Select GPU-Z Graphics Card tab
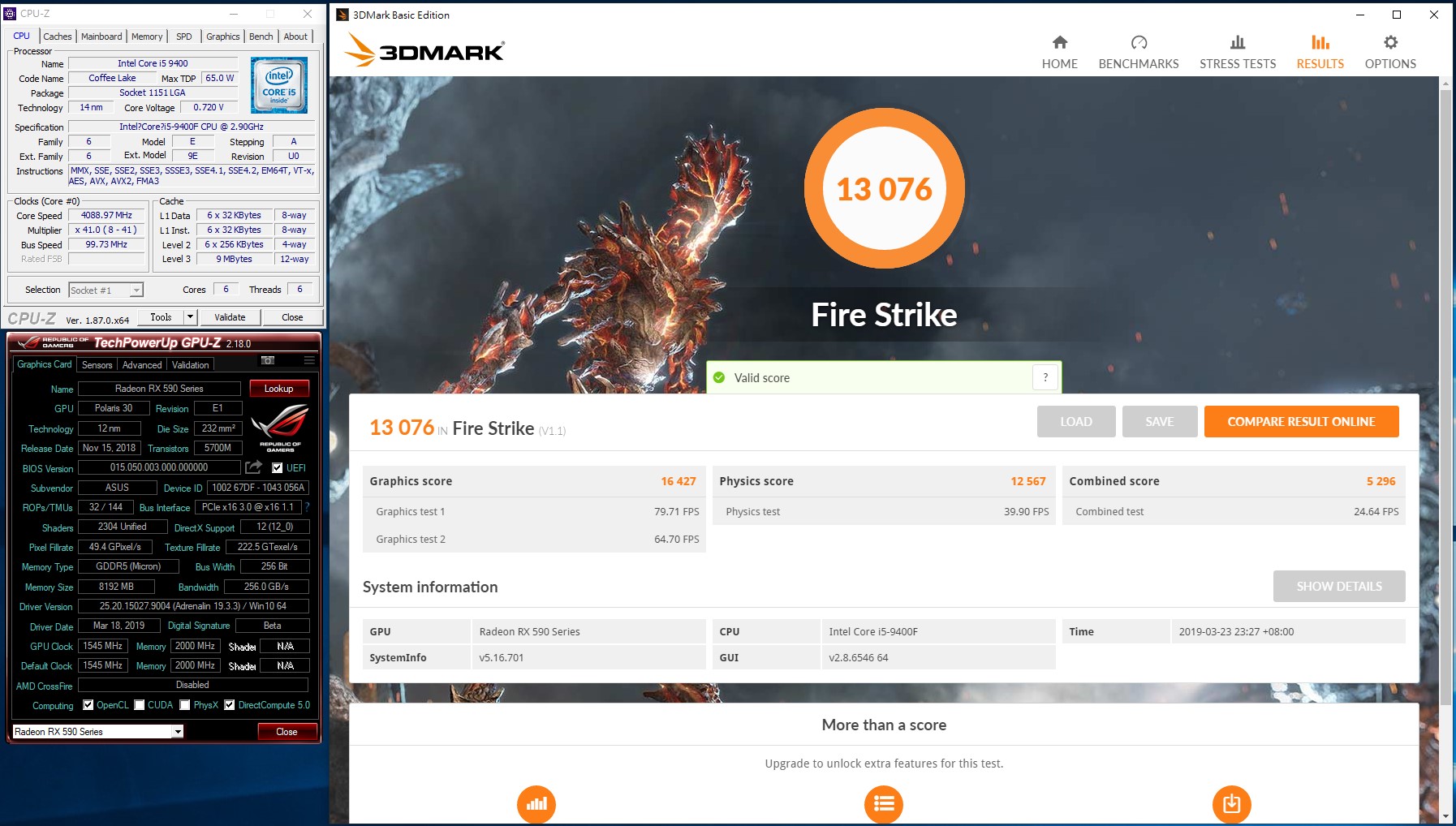The image size is (1456, 826). tap(45, 364)
